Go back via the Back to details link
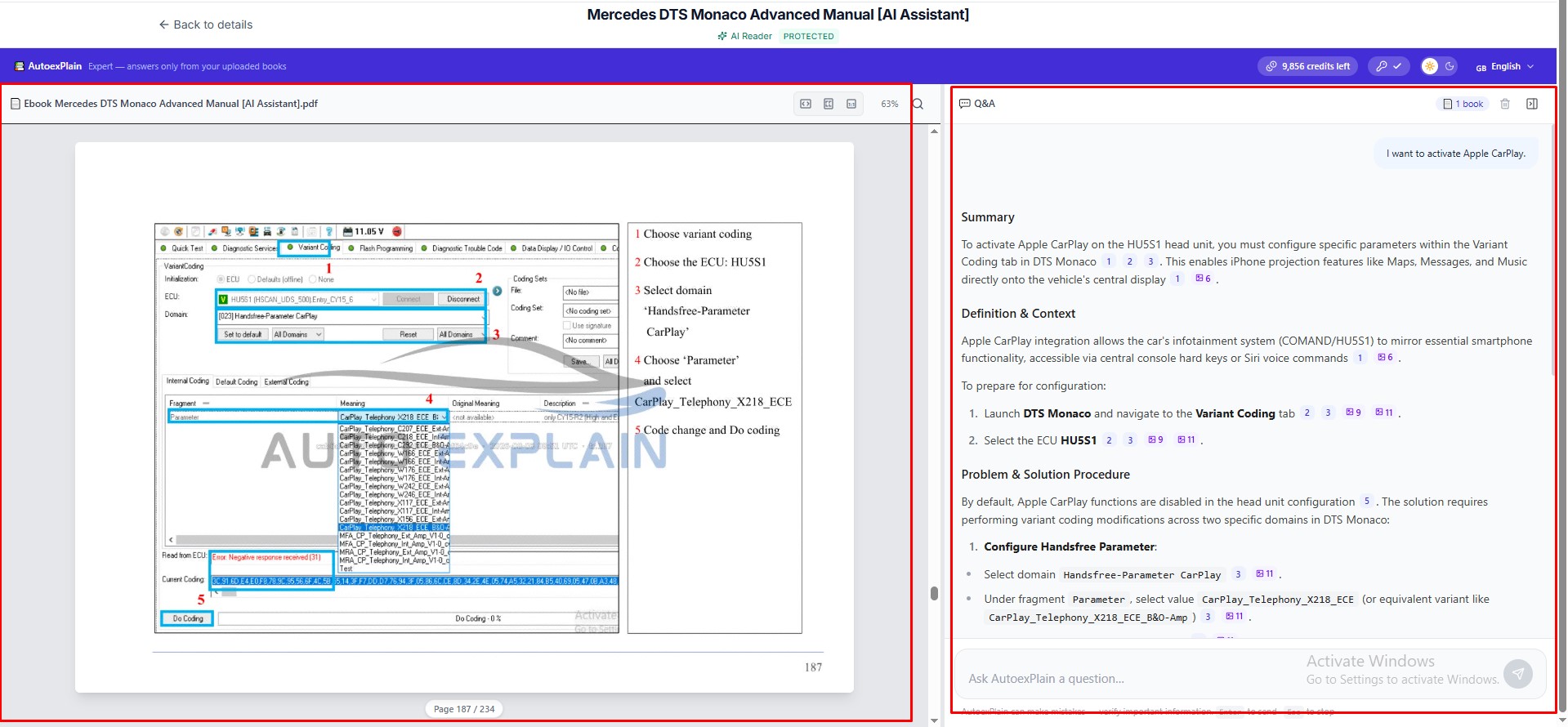Image resolution: width=1568 pixels, height=727 pixels. (205, 25)
